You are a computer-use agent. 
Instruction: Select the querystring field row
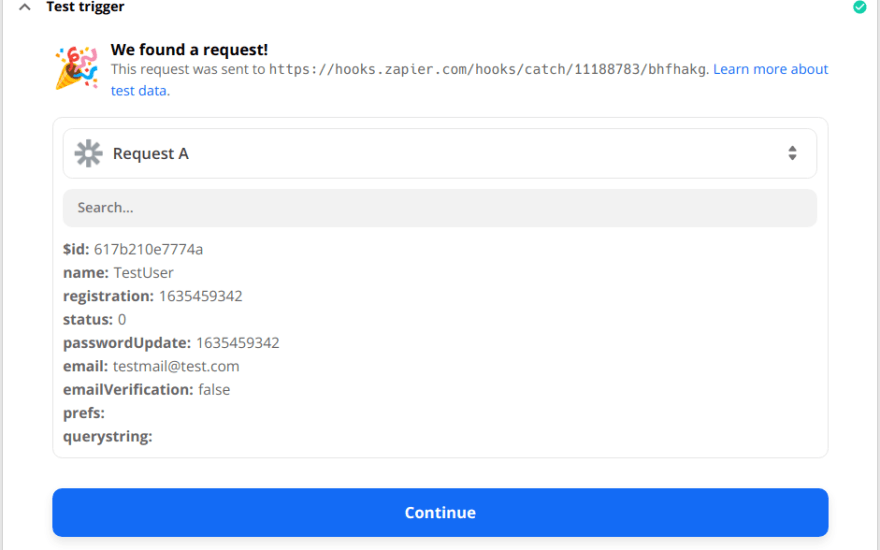click(108, 437)
